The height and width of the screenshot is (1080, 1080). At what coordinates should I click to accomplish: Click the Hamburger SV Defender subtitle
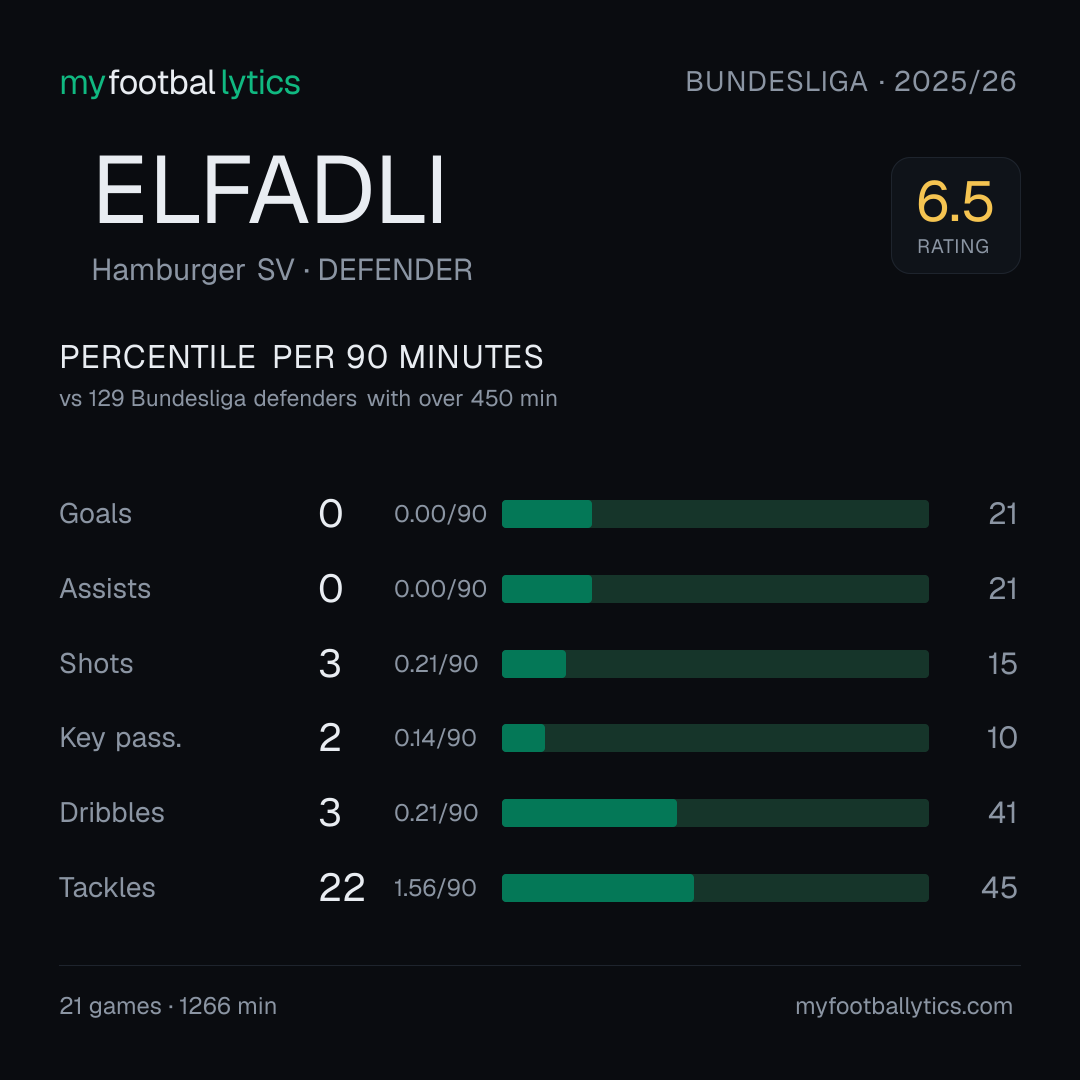click(x=282, y=270)
